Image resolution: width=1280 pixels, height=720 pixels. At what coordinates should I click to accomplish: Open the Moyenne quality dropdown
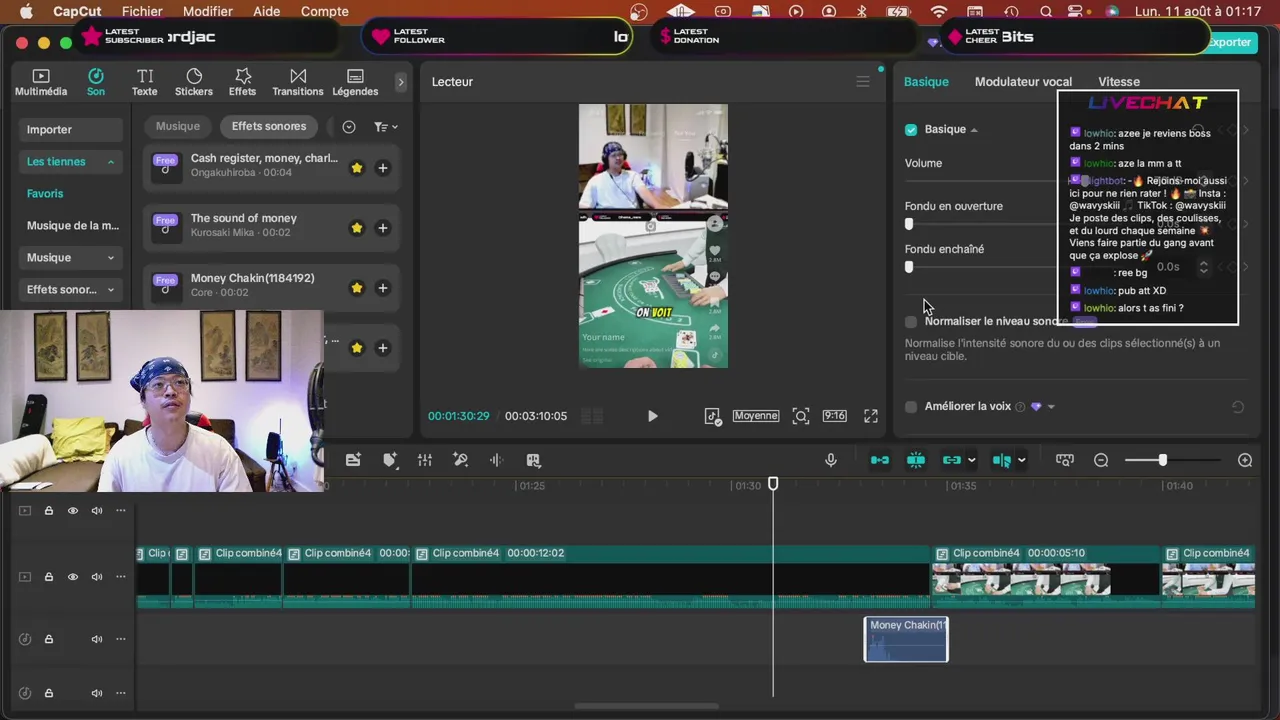pos(756,416)
